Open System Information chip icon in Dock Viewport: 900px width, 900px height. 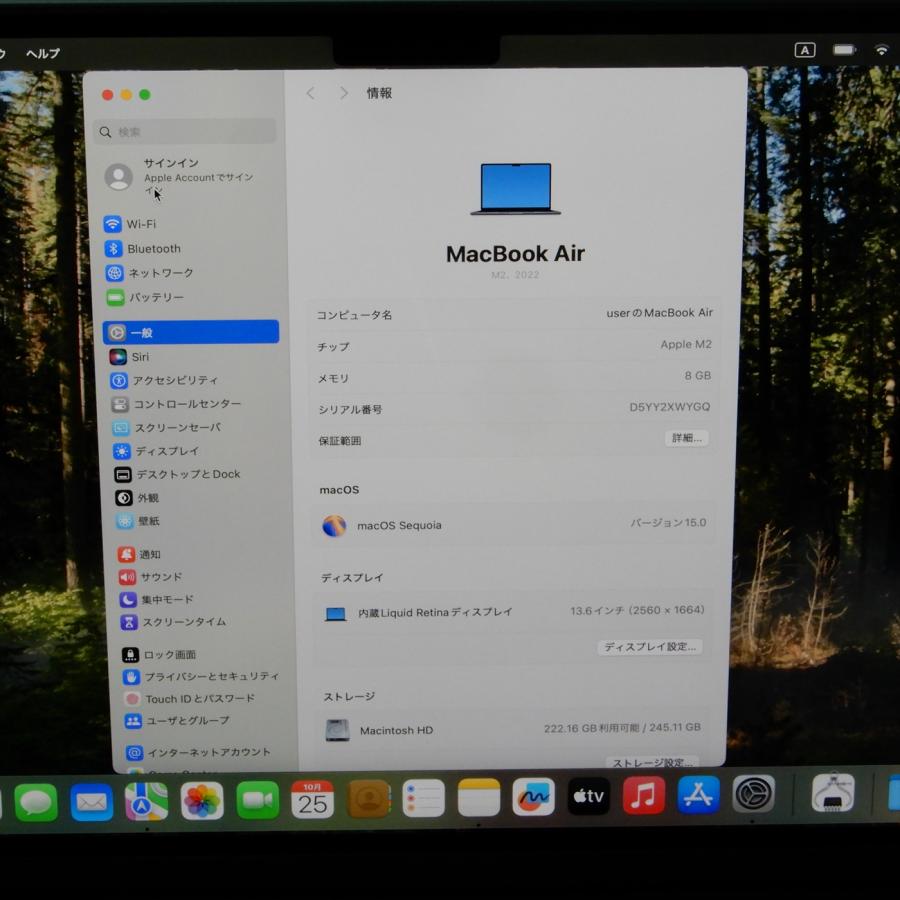(833, 793)
